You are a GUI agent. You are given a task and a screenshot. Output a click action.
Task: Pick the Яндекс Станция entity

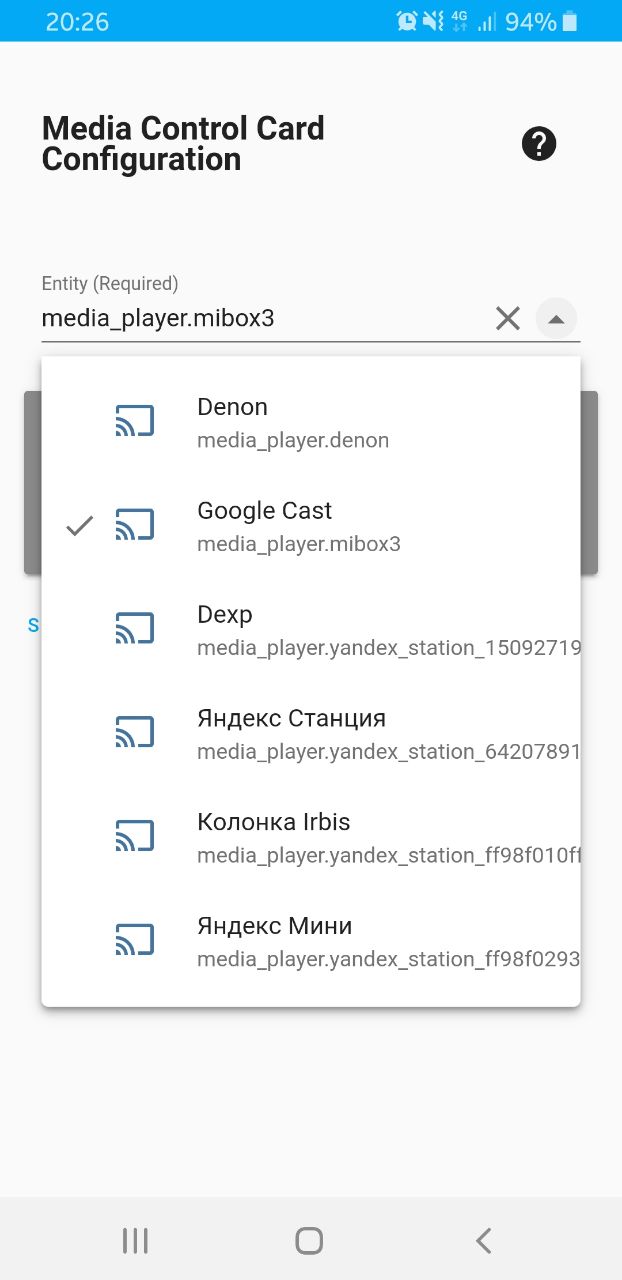[311, 734]
